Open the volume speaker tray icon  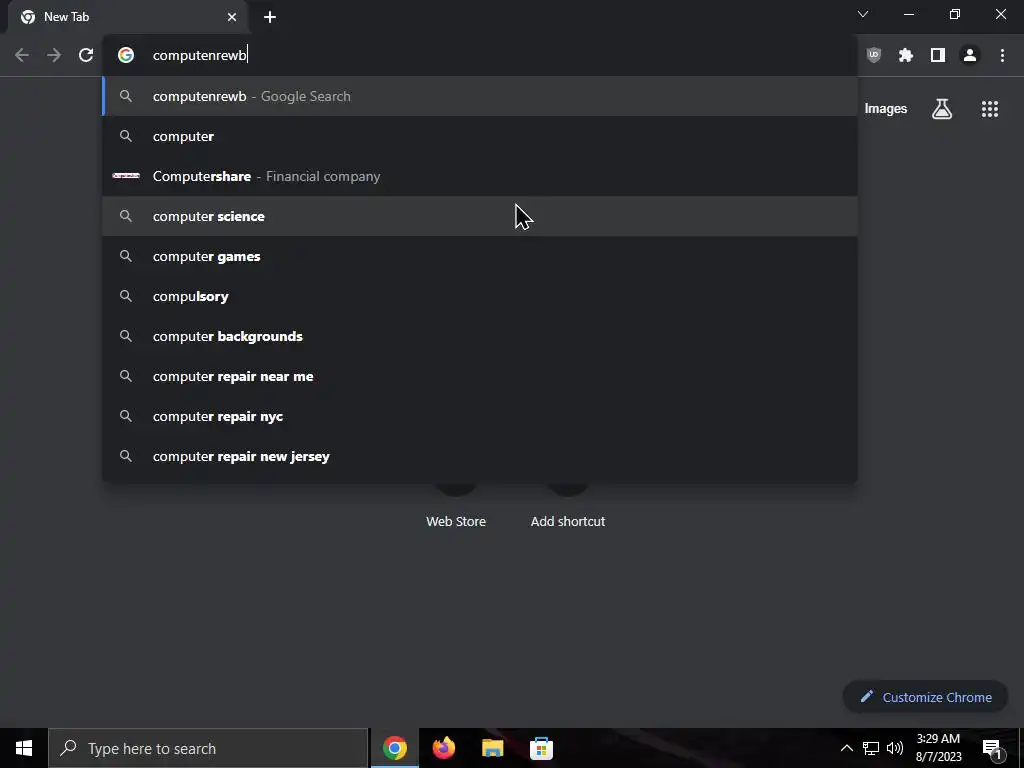coord(895,748)
